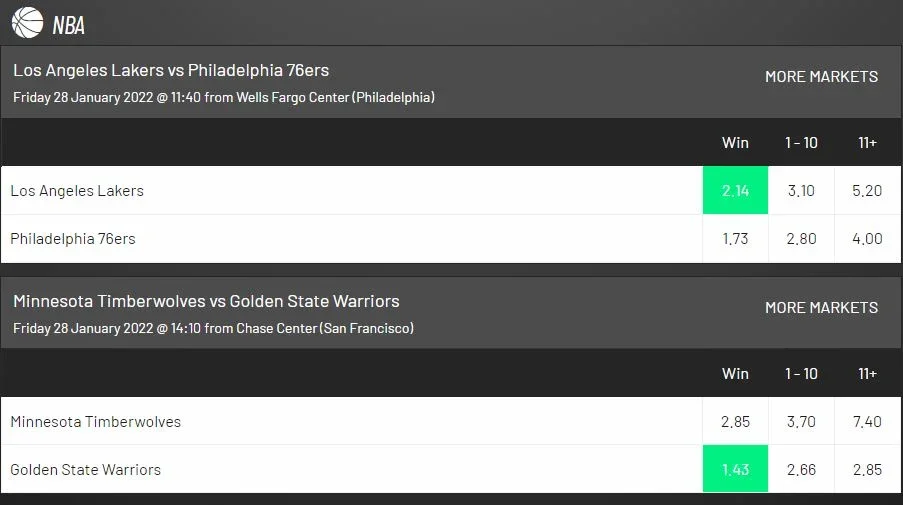This screenshot has height=505, width=903.
Task: Choose Timberwolves 1-10 margin odds 3.70
Action: tap(801, 421)
